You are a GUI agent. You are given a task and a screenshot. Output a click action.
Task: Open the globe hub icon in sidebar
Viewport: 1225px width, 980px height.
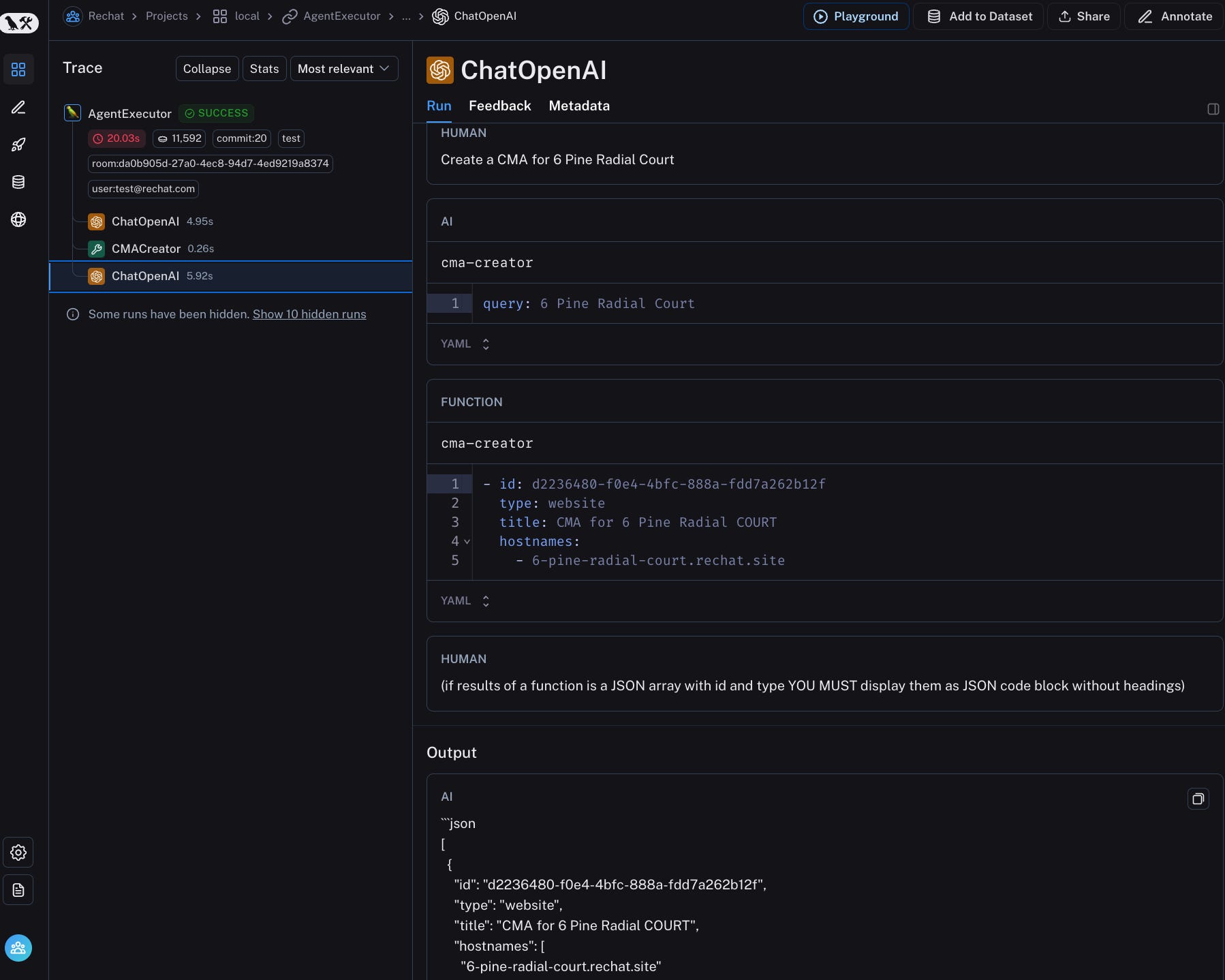tap(18, 219)
